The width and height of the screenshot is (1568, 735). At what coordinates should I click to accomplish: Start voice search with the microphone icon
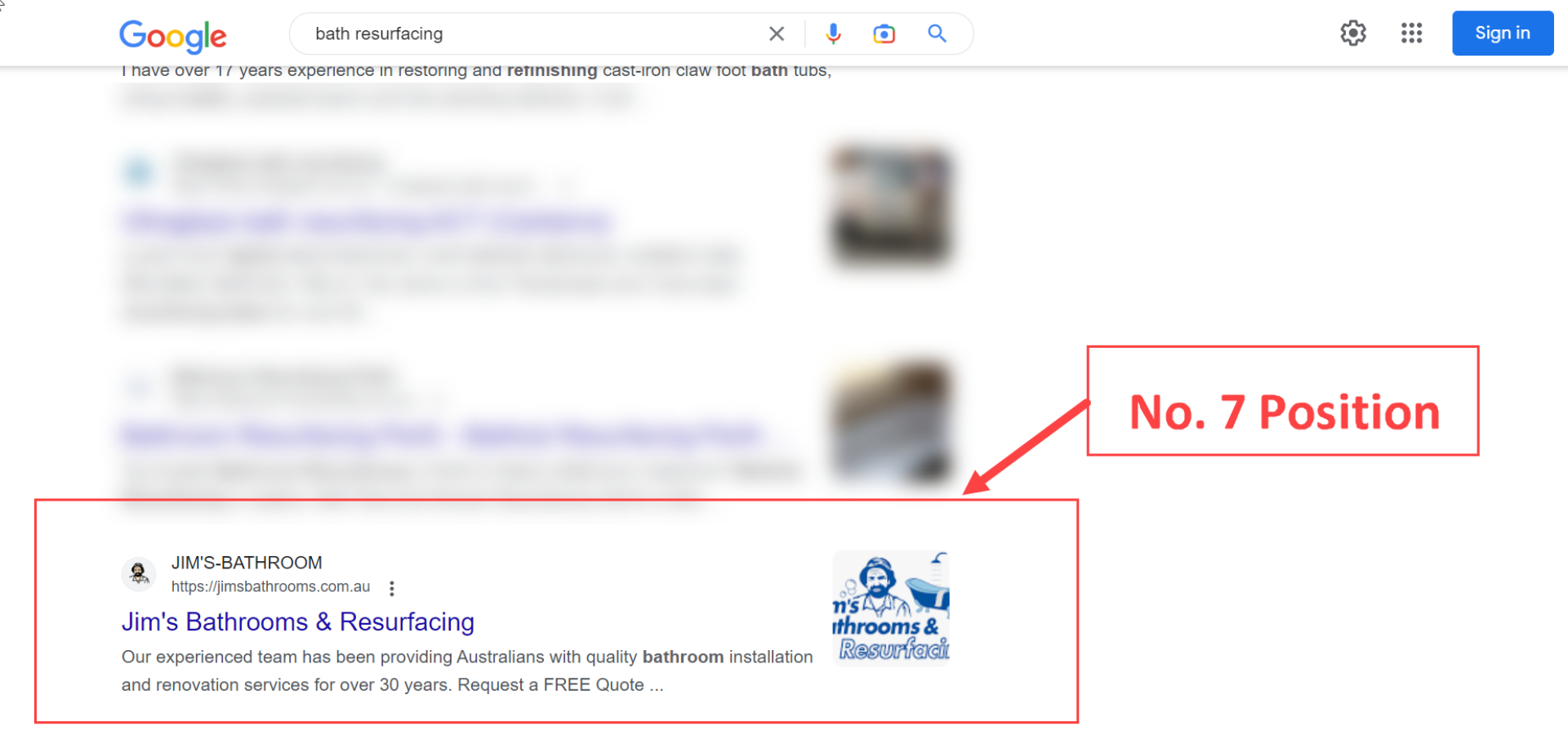tap(832, 33)
